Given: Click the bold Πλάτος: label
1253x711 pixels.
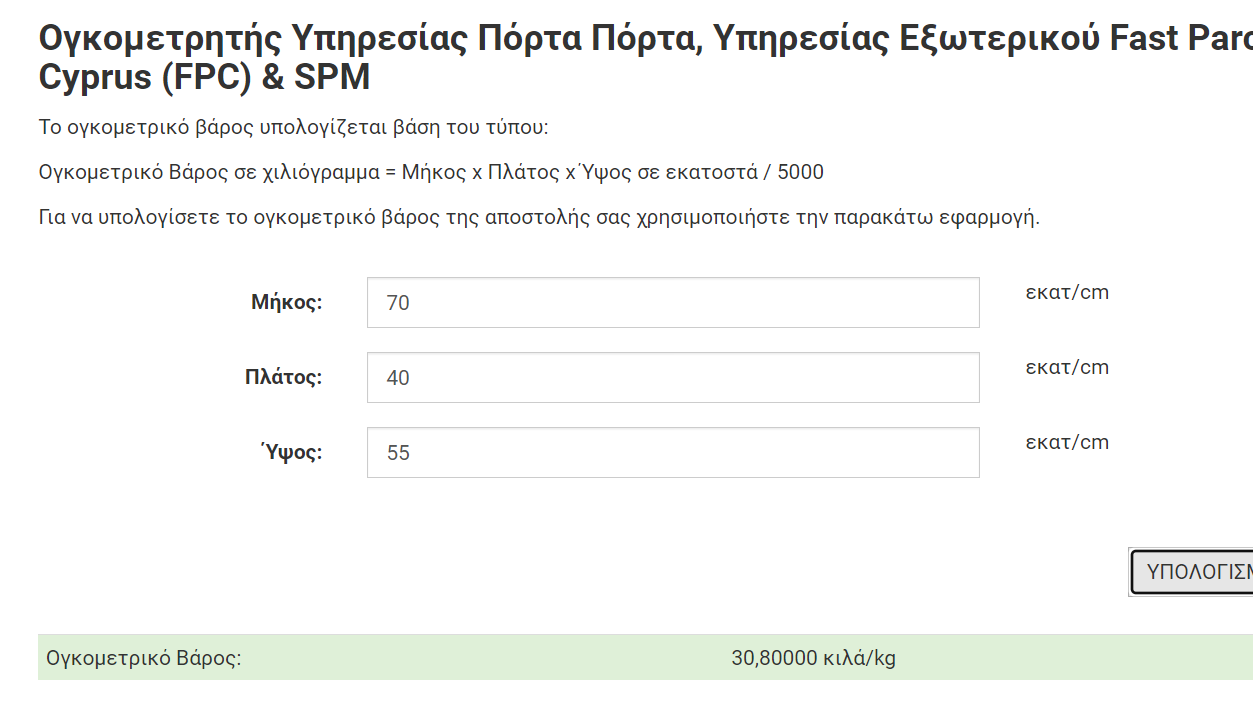Looking at the screenshot, I should (284, 377).
